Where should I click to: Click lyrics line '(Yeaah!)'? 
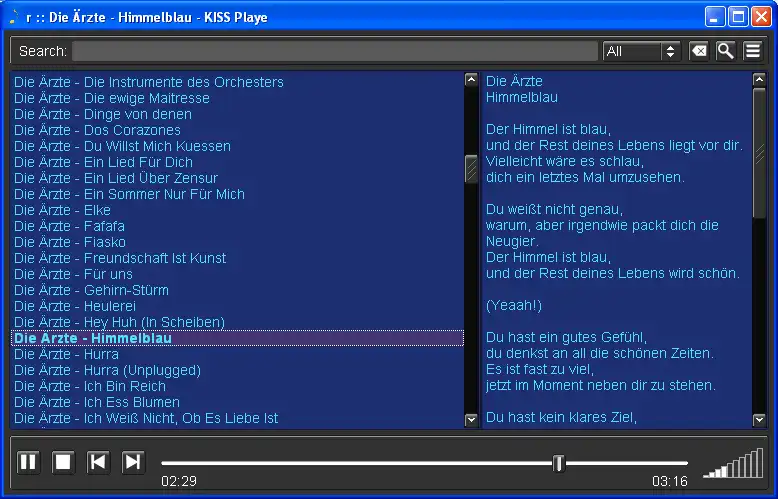click(514, 305)
